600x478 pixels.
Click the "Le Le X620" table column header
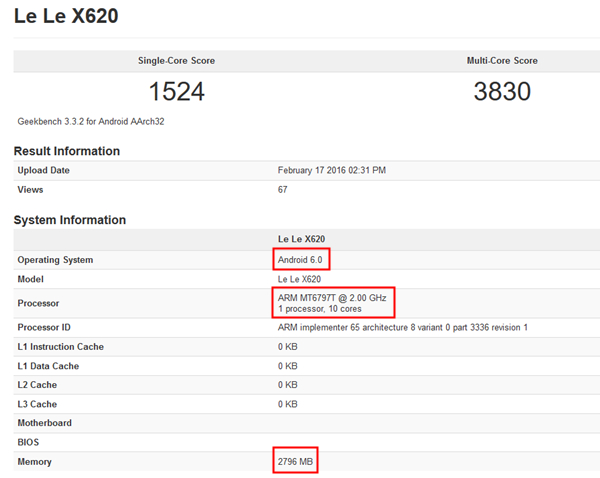301,239
